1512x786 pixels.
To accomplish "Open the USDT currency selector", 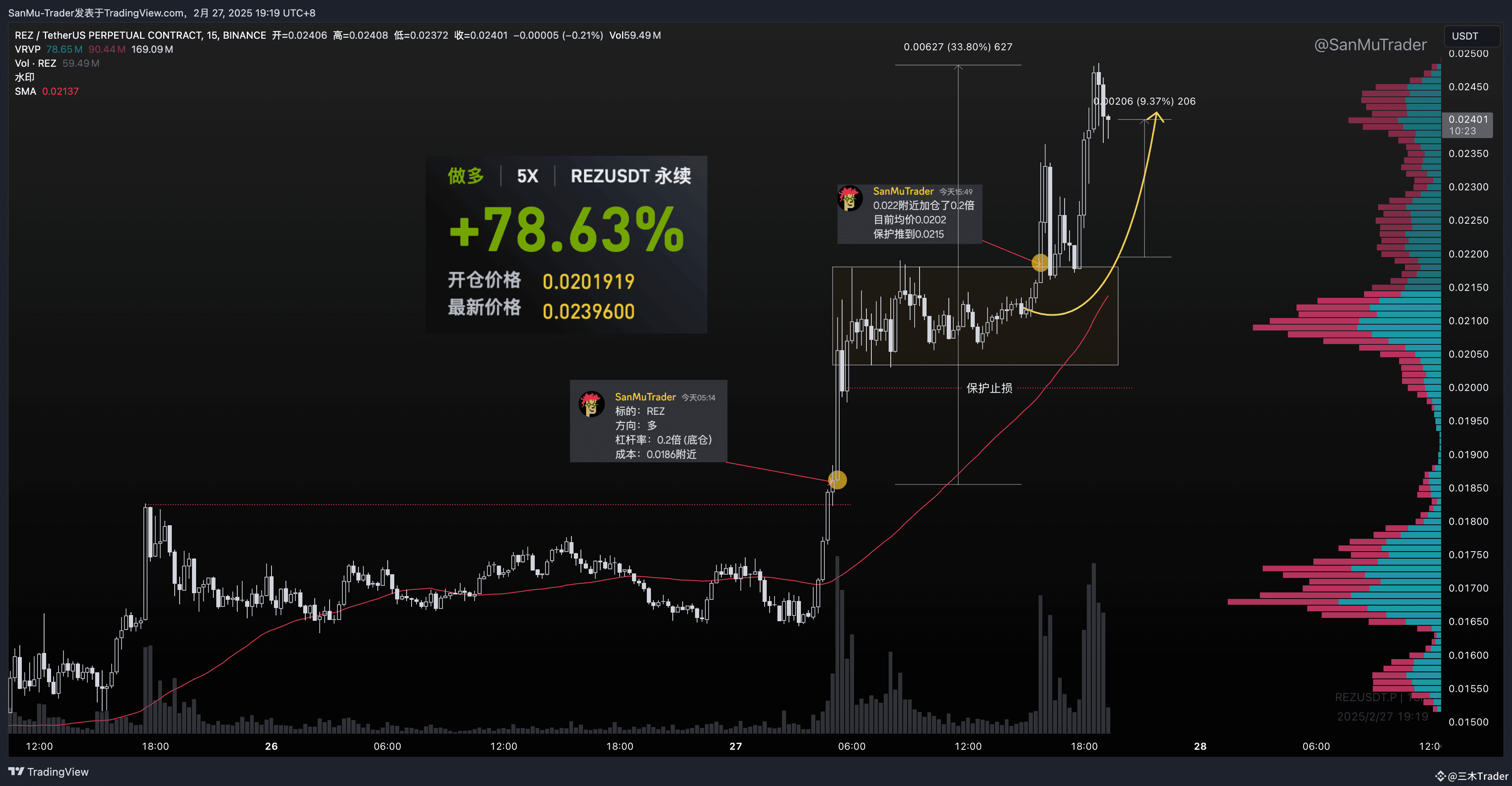I will click(x=1472, y=36).
